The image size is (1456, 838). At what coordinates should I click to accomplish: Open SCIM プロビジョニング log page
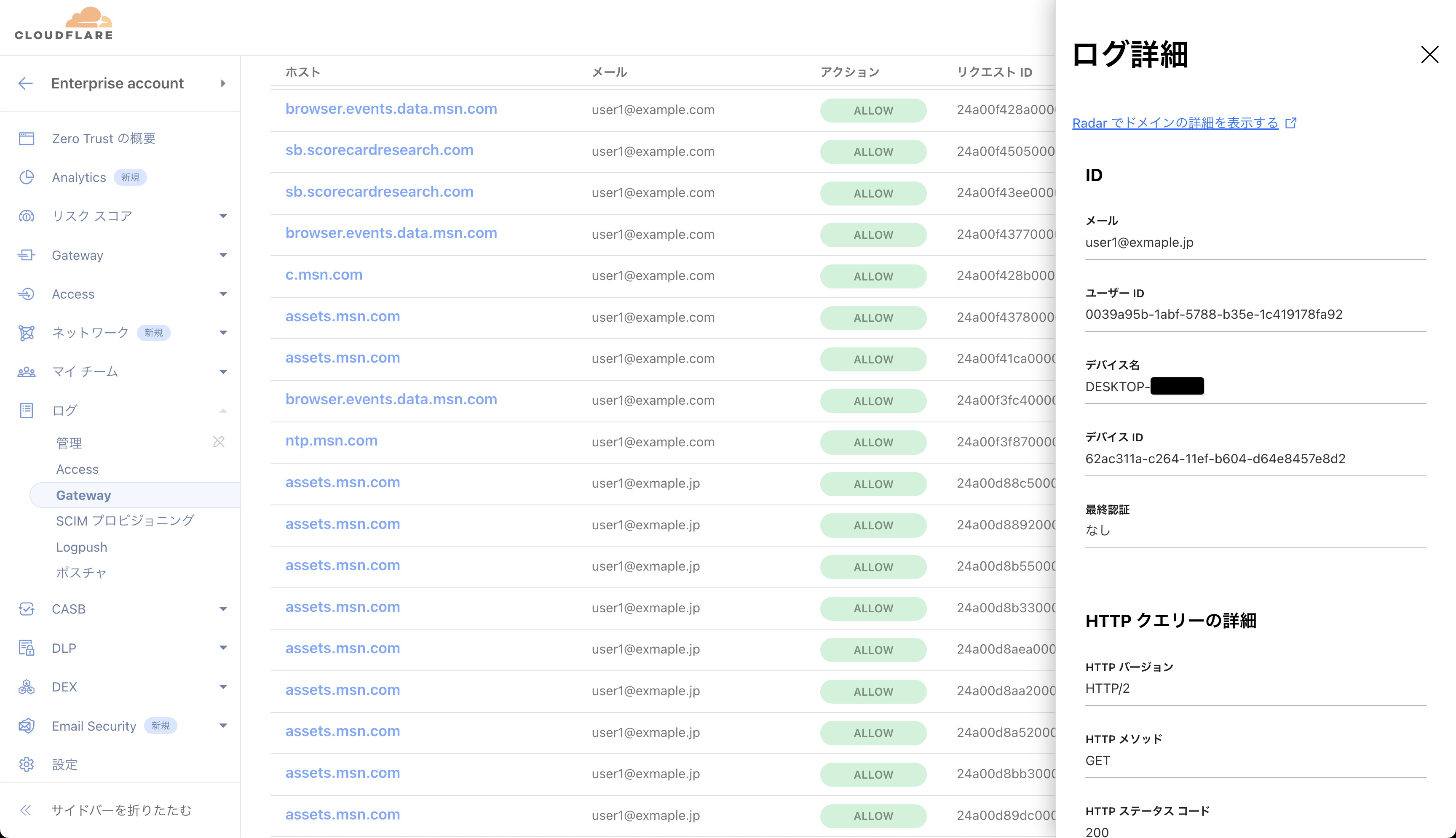coord(125,521)
